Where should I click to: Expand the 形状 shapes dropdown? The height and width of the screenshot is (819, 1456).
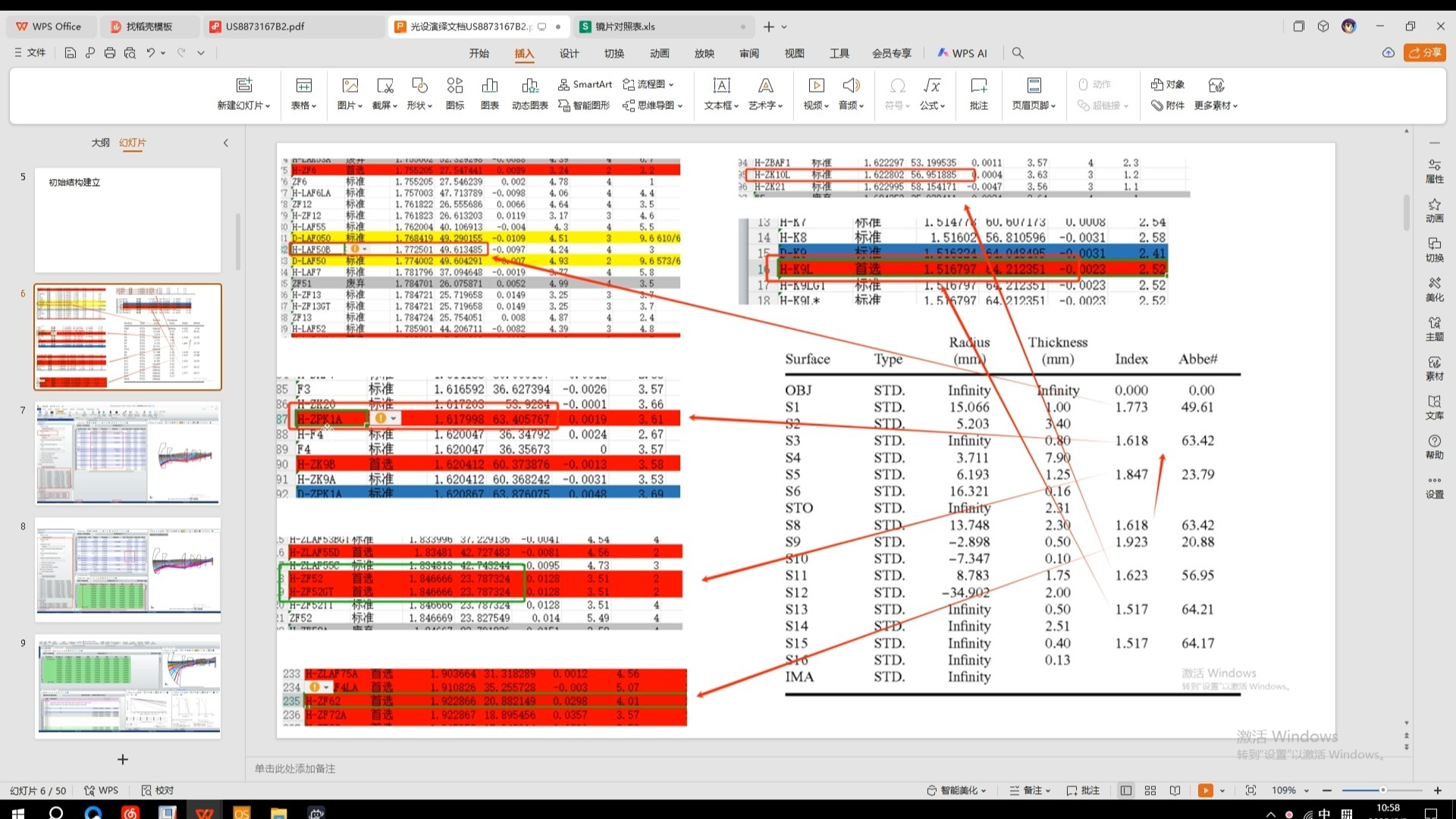click(419, 105)
